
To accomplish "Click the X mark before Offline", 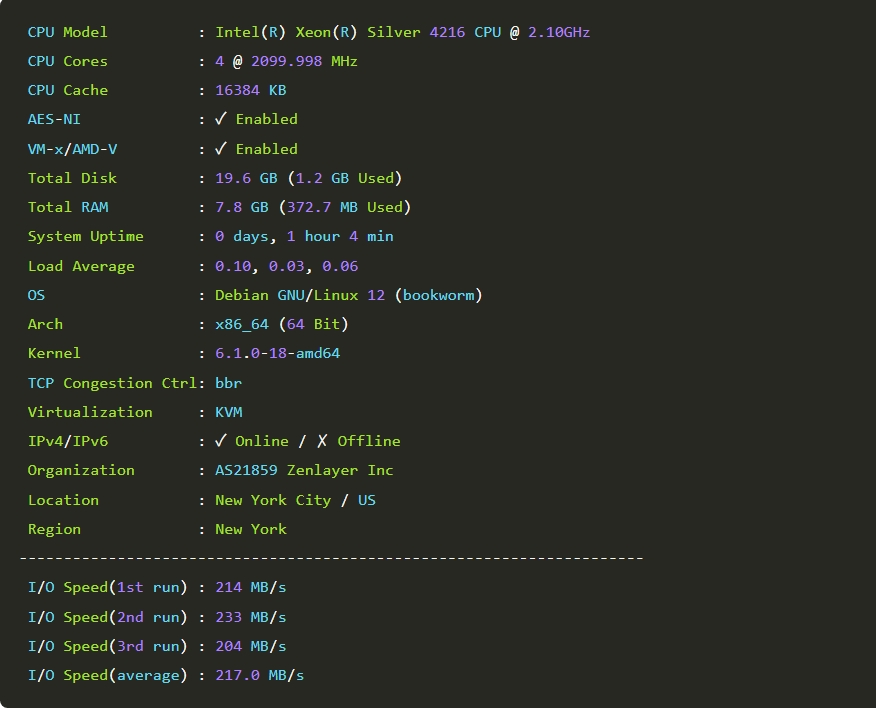I will [x=322, y=441].
